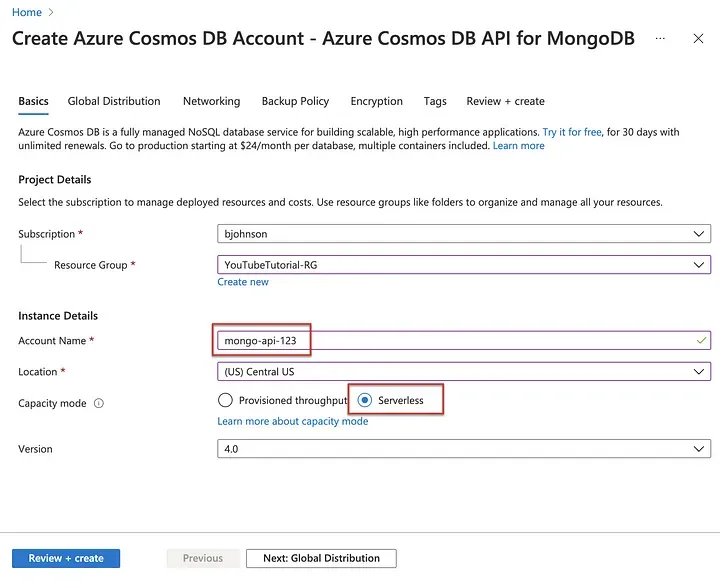720x581 pixels.
Task: Click the blue Review + create button
Action: point(66,558)
